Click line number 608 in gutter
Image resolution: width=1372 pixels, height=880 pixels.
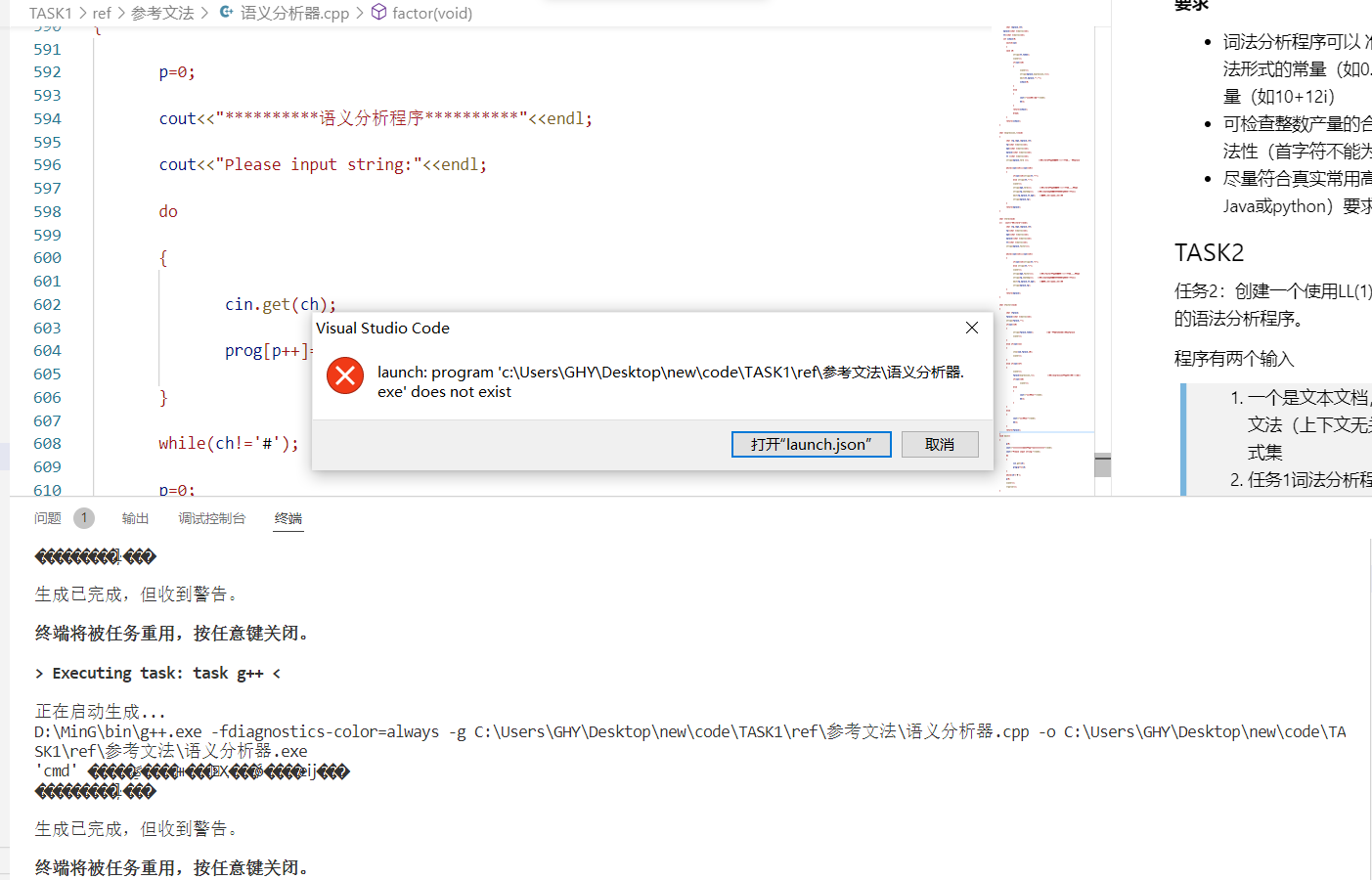tap(47, 443)
